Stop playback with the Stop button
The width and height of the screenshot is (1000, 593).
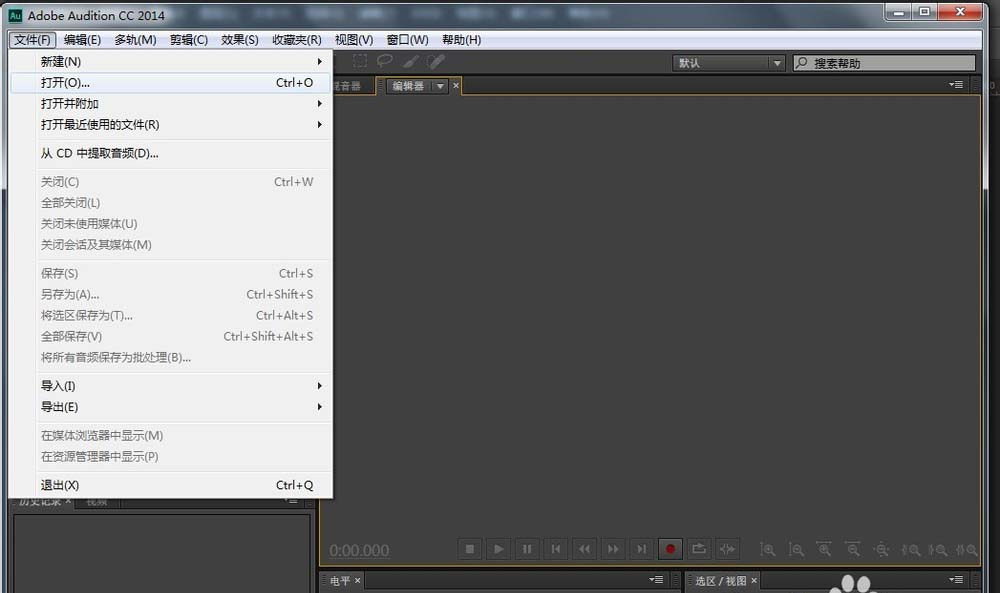470,549
